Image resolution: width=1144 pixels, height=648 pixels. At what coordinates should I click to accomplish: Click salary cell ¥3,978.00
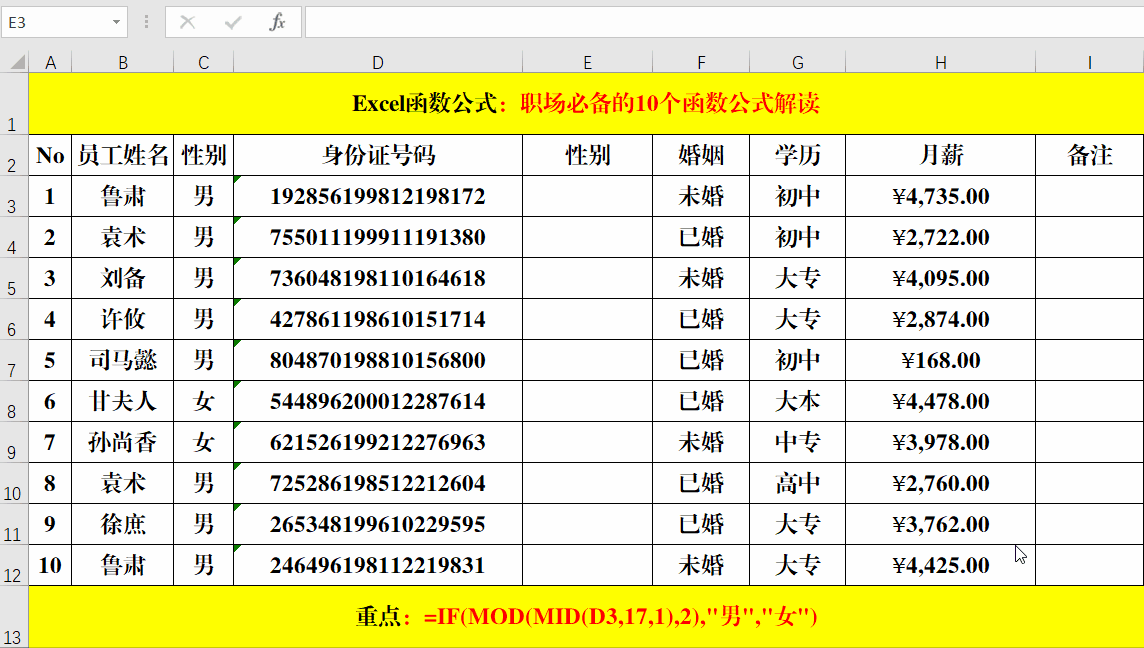click(940, 442)
